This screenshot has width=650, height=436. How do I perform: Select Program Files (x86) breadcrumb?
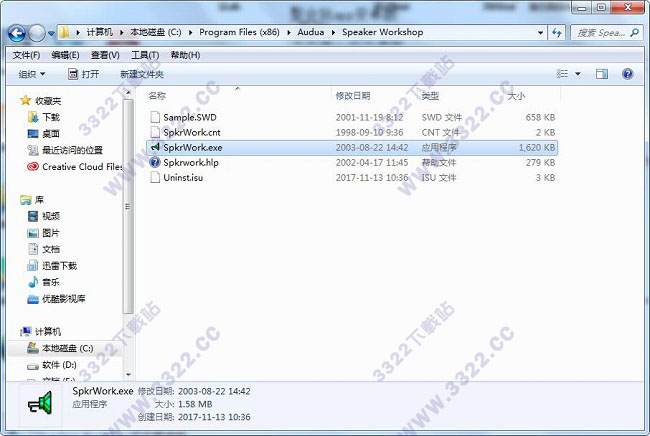click(239, 32)
